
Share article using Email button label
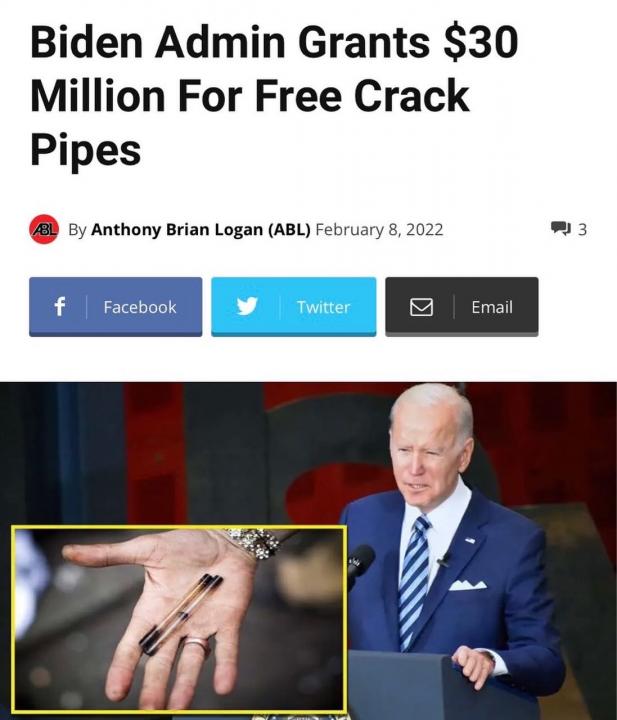492,307
